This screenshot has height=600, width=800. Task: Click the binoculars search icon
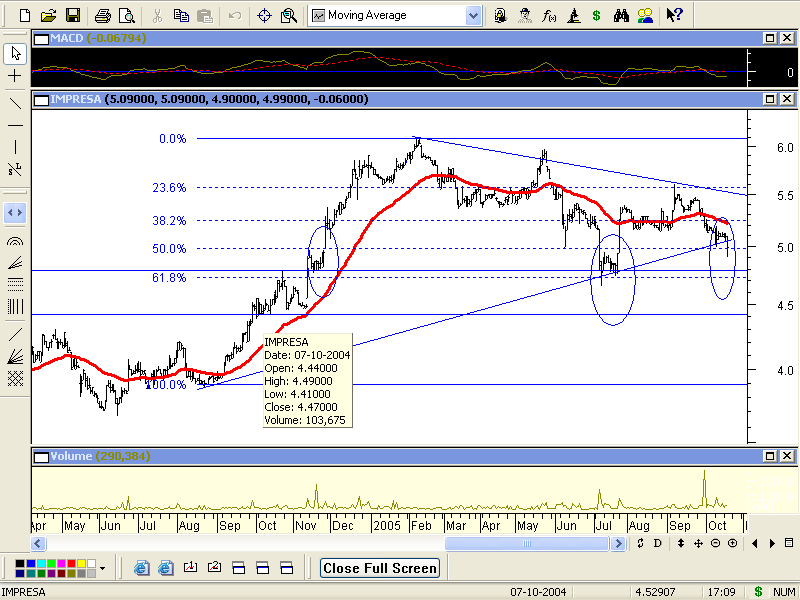tap(621, 16)
